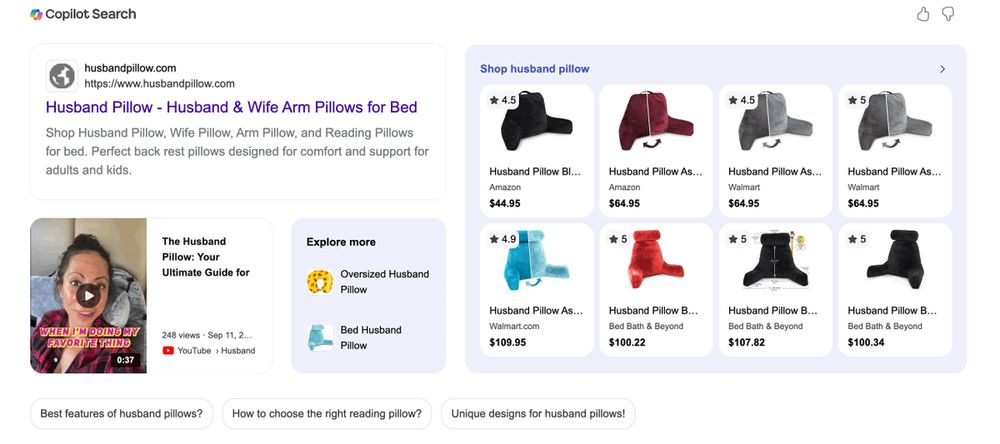This screenshot has height=444, width=1000.
Task: Click the thumbs down feedback icon
Action: pyautogui.click(x=948, y=14)
